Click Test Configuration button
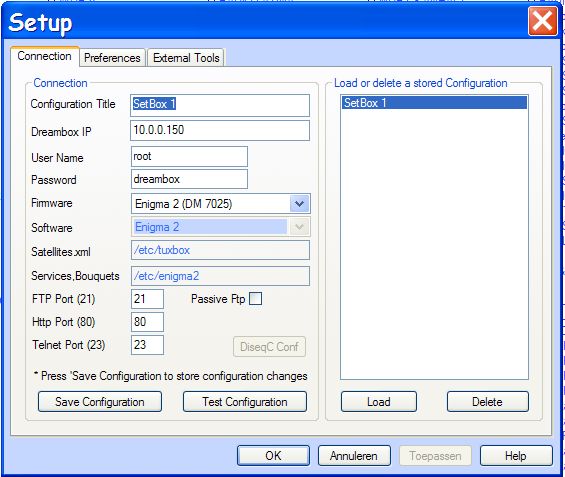The width and height of the screenshot is (565, 477). coord(245,402)
